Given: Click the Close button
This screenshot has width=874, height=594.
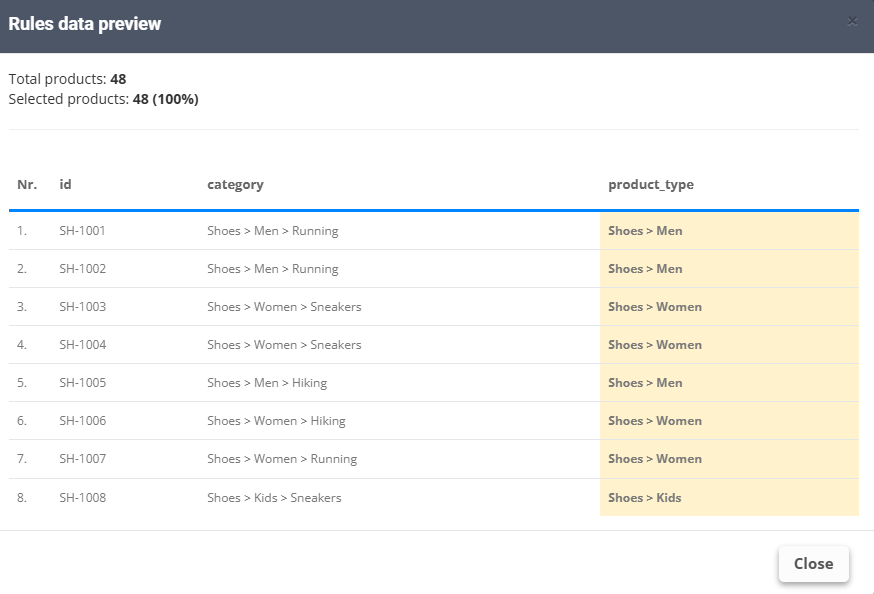Looking at the screenshot, I should click(813, 563).
